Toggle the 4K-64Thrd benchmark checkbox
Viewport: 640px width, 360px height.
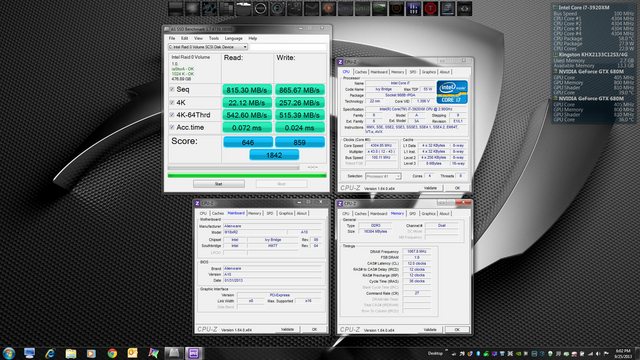(172, 115)
